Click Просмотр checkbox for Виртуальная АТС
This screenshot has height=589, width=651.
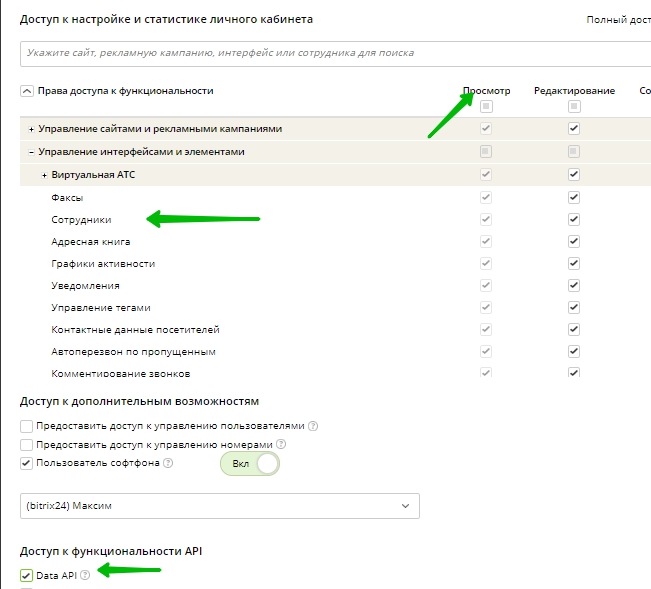tap(486, 174)
